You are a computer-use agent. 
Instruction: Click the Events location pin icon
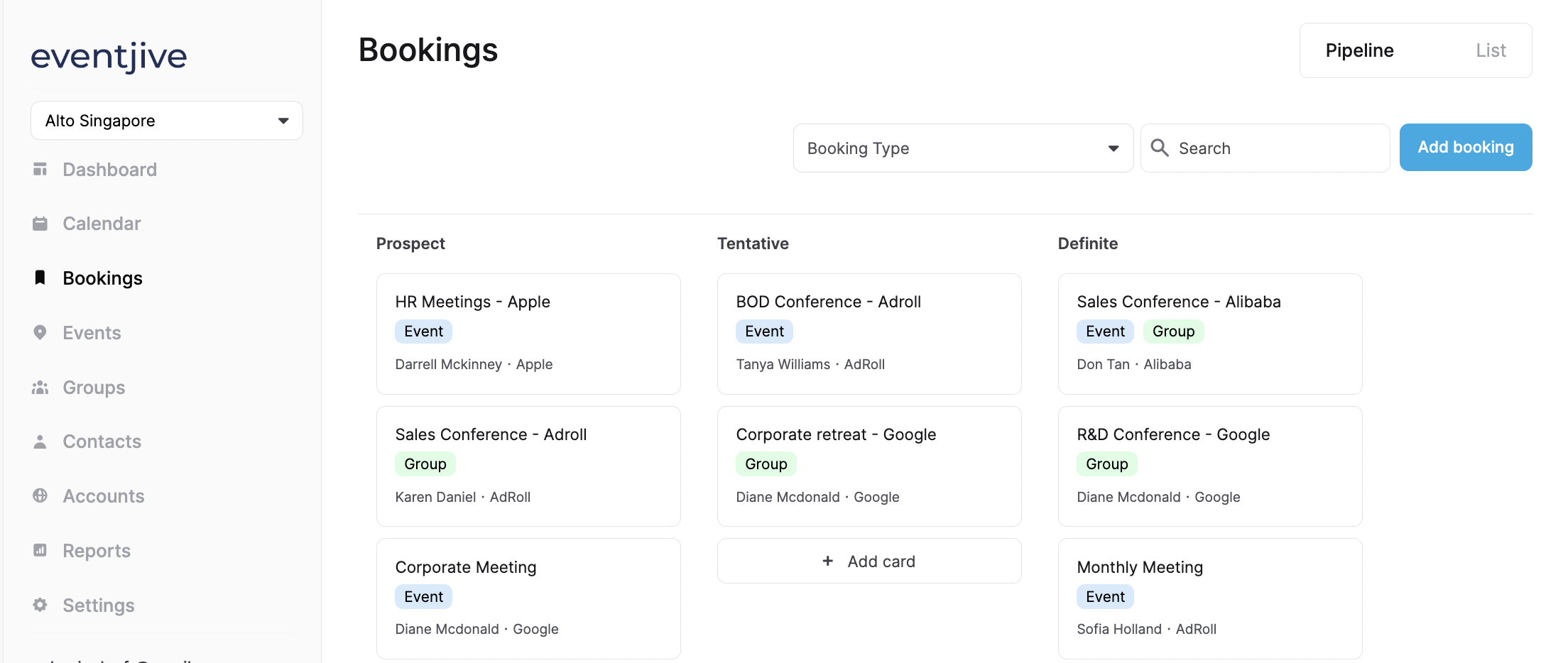coord(40,332)
